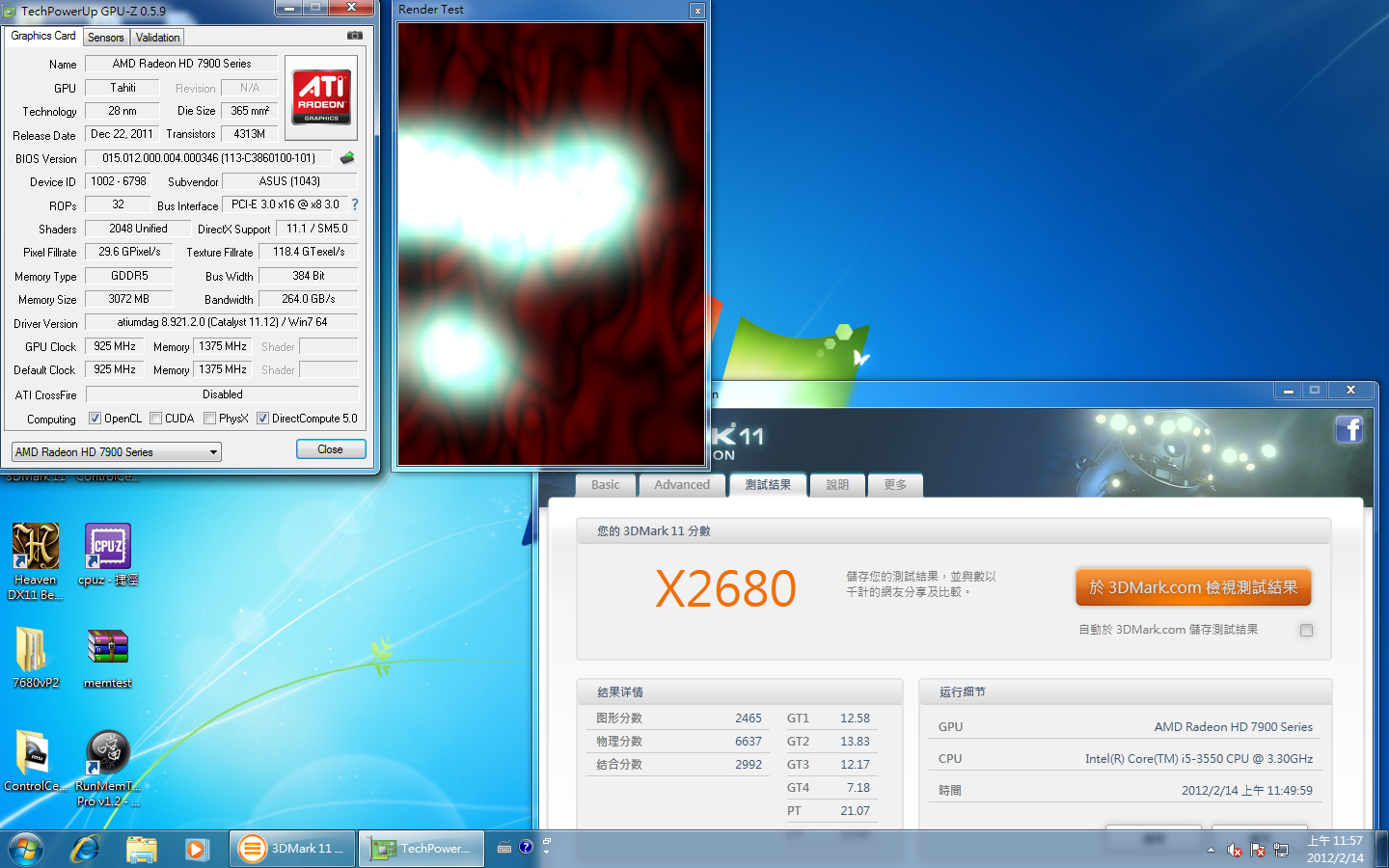Click the CPU Intel Core i5-3550 detail row
Viewport: 1389px width, 868px height.
coord(1125,759)
